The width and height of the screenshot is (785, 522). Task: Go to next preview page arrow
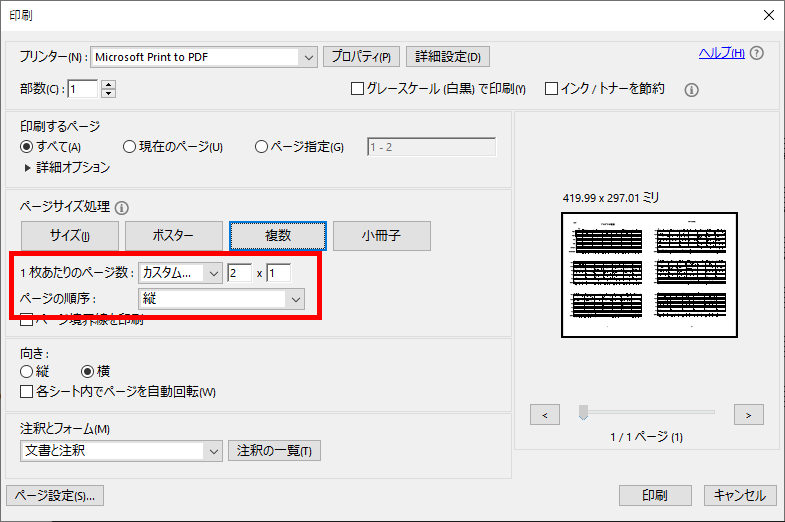point(748,415)
